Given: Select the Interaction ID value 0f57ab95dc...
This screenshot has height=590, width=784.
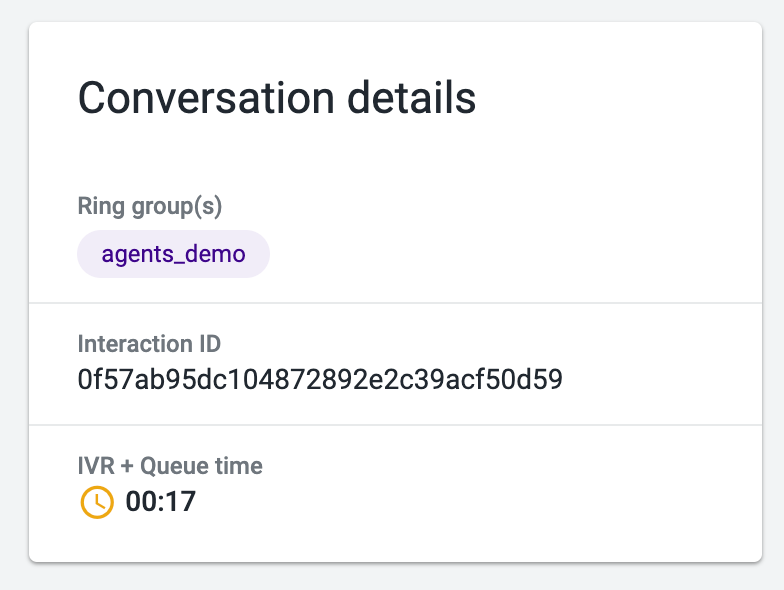Looking at the screenshot, I should [x=320, y=379].
